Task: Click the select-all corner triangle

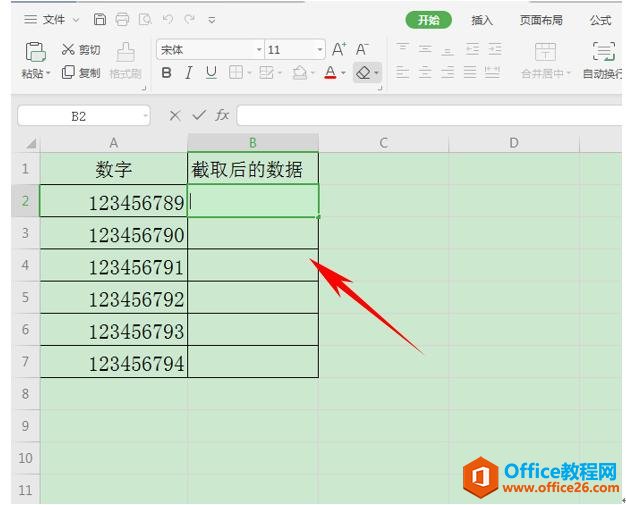Action: click(31, 143)
